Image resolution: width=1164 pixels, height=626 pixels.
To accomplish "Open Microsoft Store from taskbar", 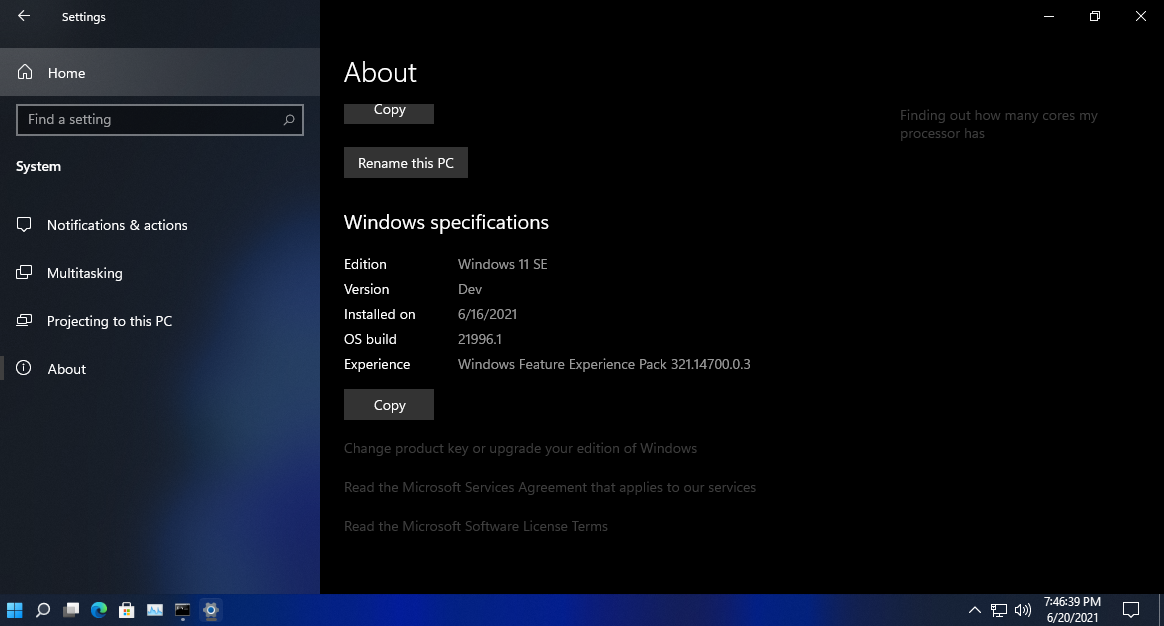I will pos(127,610).
